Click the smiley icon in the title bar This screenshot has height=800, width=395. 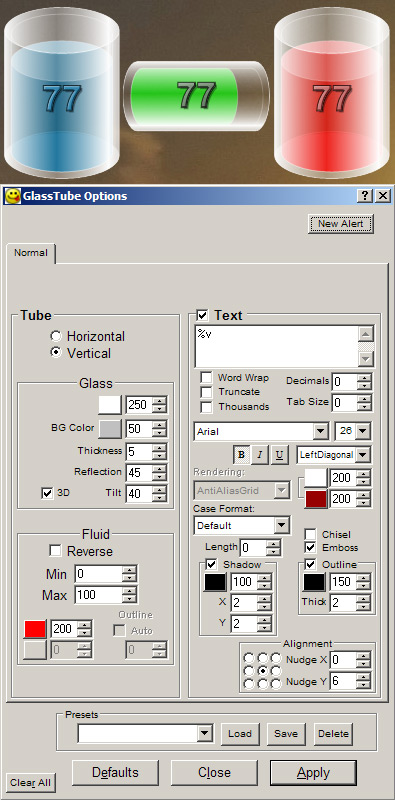pyautogui.click(x=12, y=196)
